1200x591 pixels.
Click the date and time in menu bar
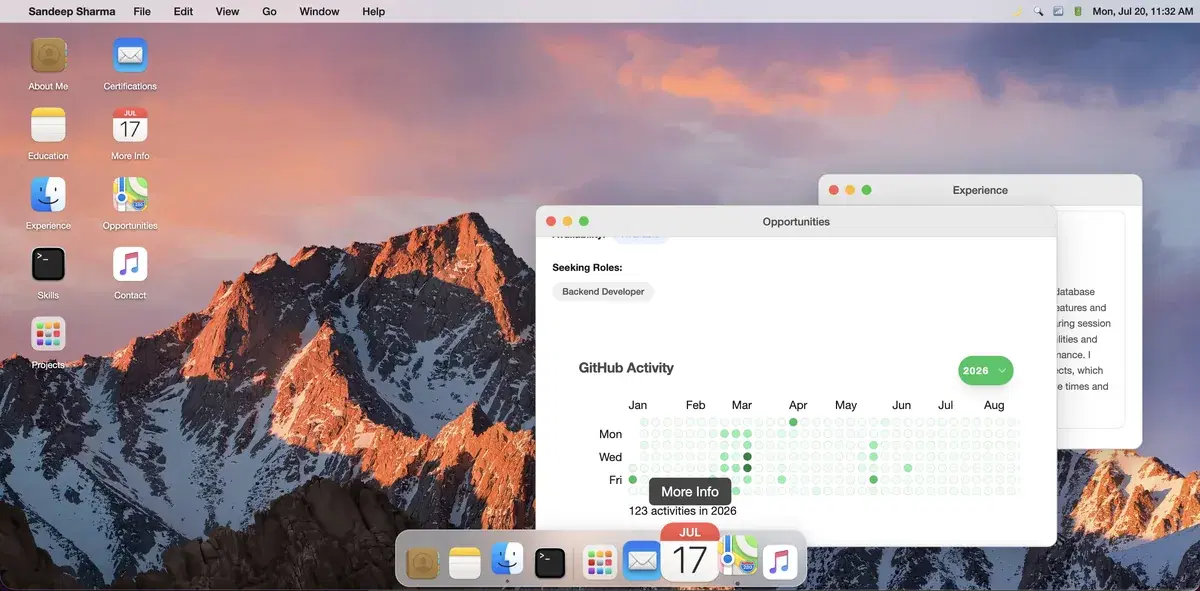point(1142,11)
